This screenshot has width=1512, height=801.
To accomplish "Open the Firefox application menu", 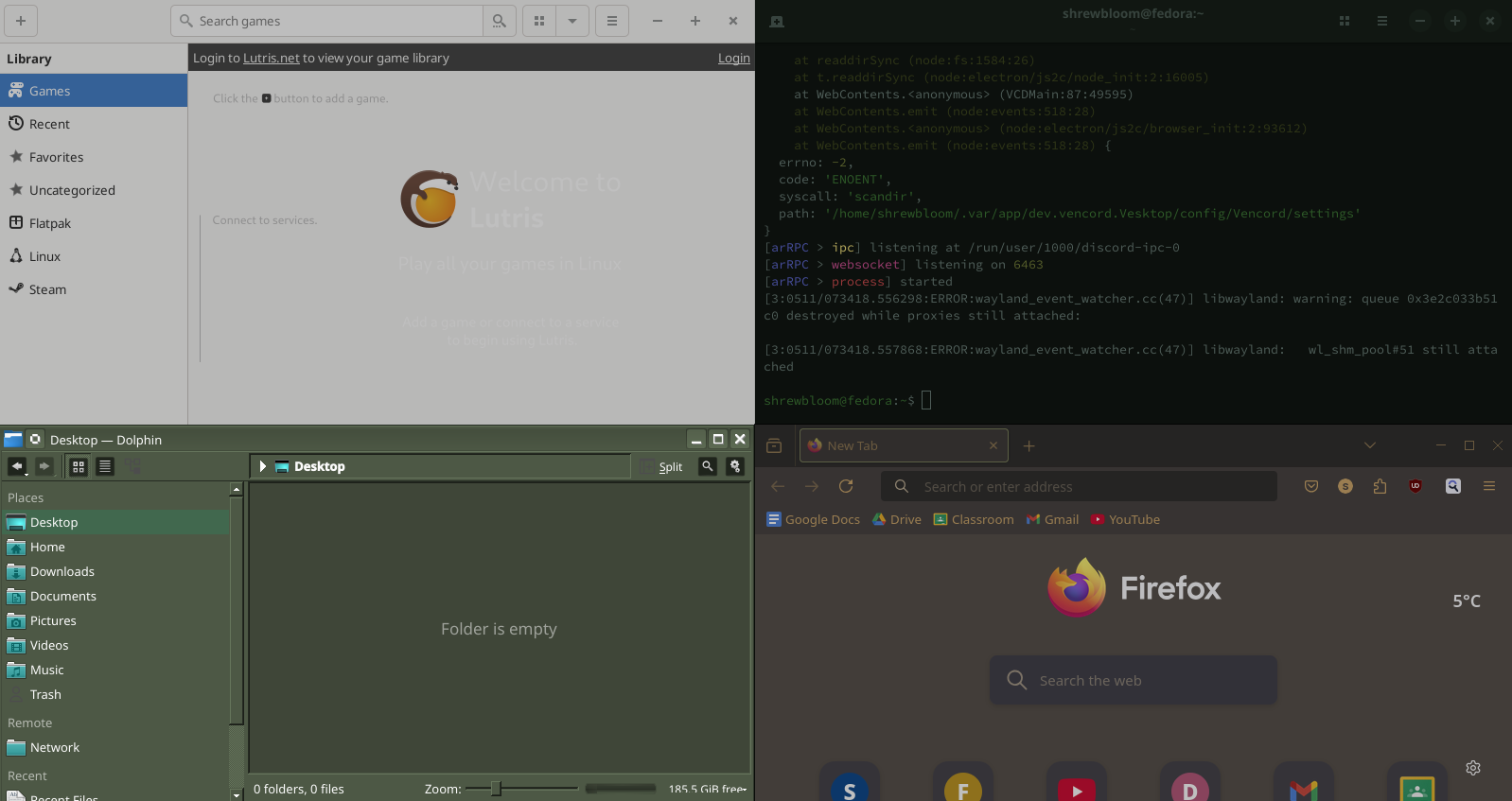I will pyautogui.click(x=1489, y=486).
